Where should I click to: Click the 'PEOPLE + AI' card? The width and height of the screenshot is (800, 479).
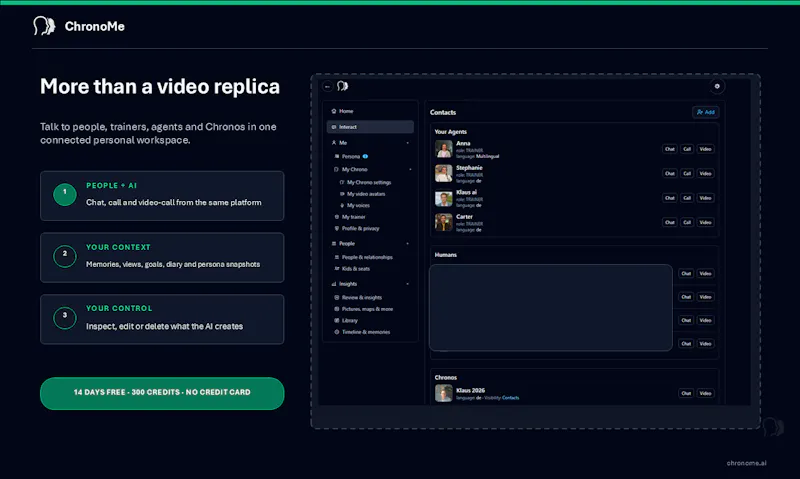tap(162, 196)
